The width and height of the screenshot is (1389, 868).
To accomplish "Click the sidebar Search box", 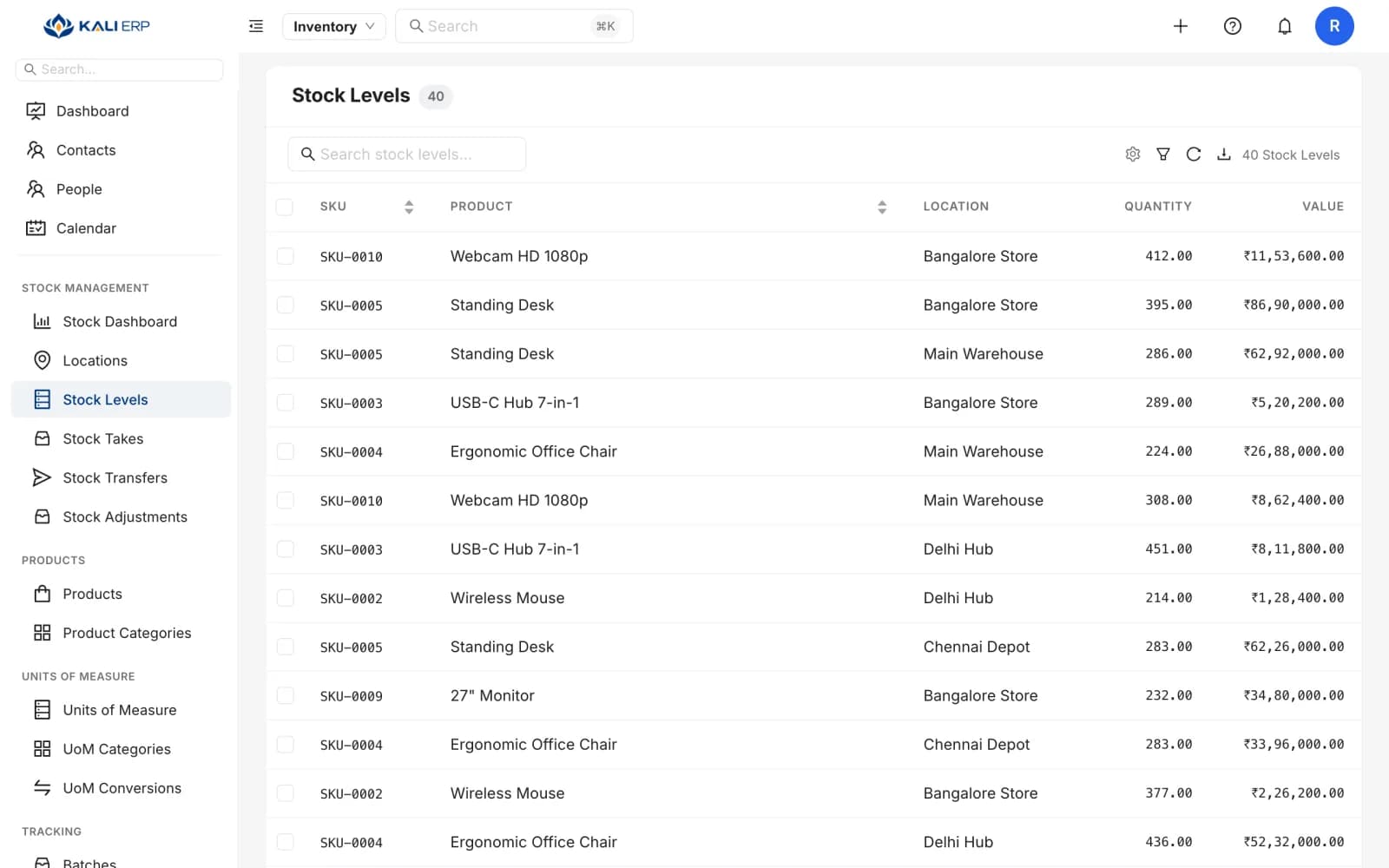I will click(120, 69).
